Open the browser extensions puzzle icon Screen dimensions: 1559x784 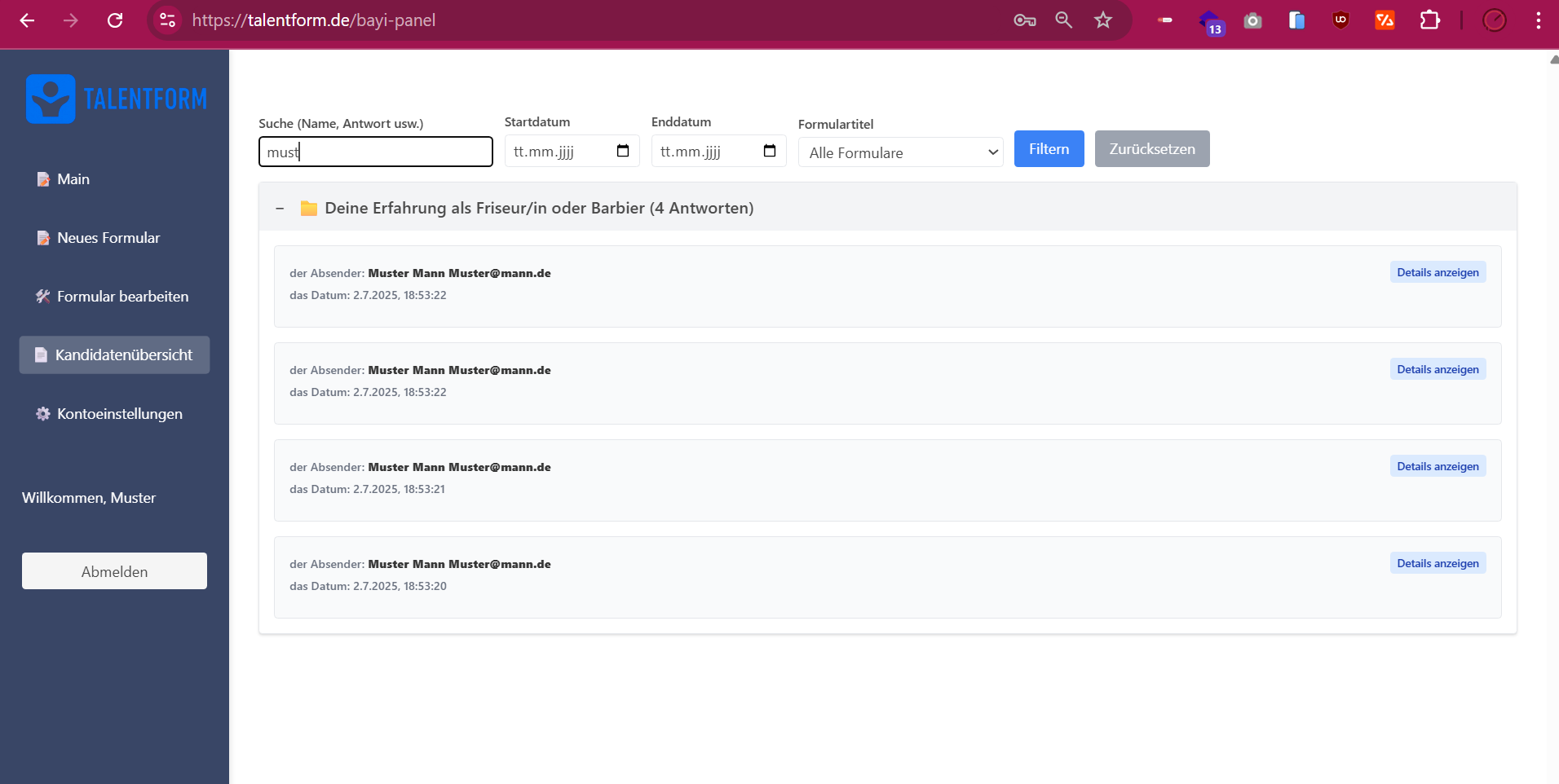pyautogui.click(x=1429, y=20)
